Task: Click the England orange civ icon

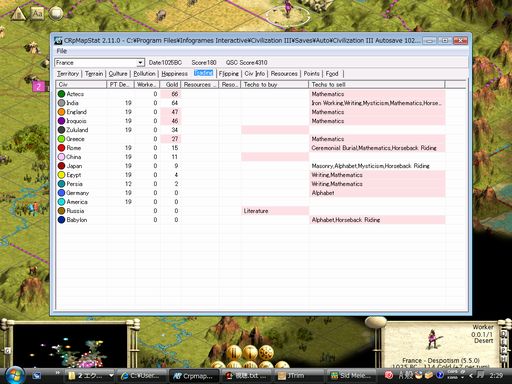Action: click(61, 112)
